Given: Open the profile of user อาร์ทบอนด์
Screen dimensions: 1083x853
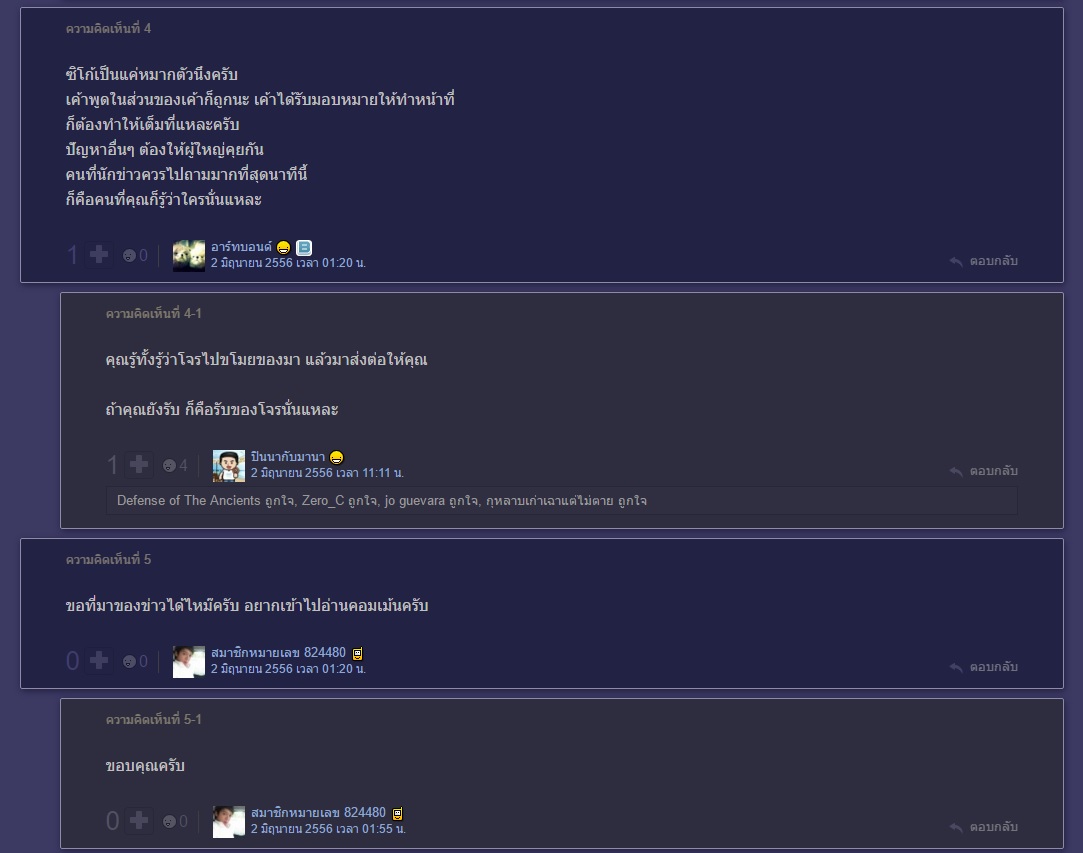Looking at the screenshot, I should tap(241, 247).
